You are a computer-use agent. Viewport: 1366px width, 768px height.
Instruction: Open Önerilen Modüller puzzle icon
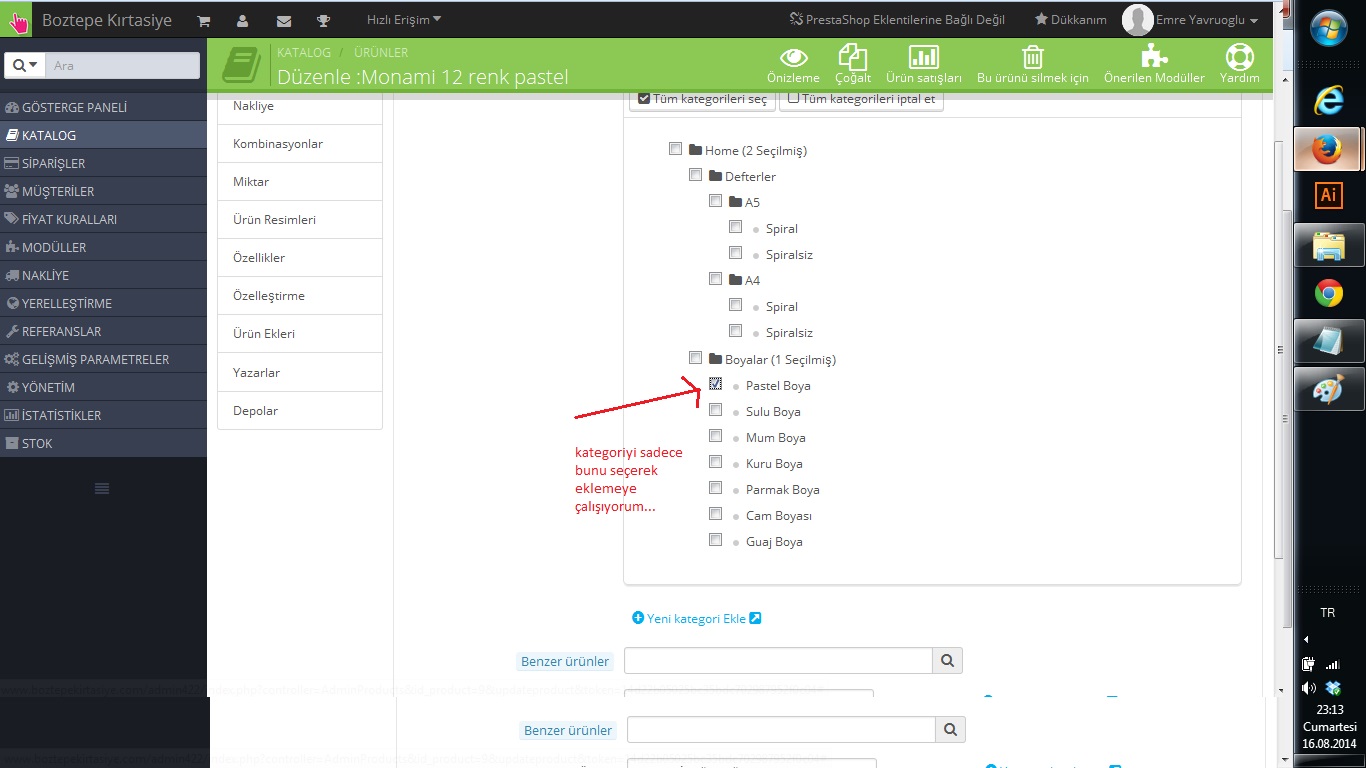[x=1154, y=57]
